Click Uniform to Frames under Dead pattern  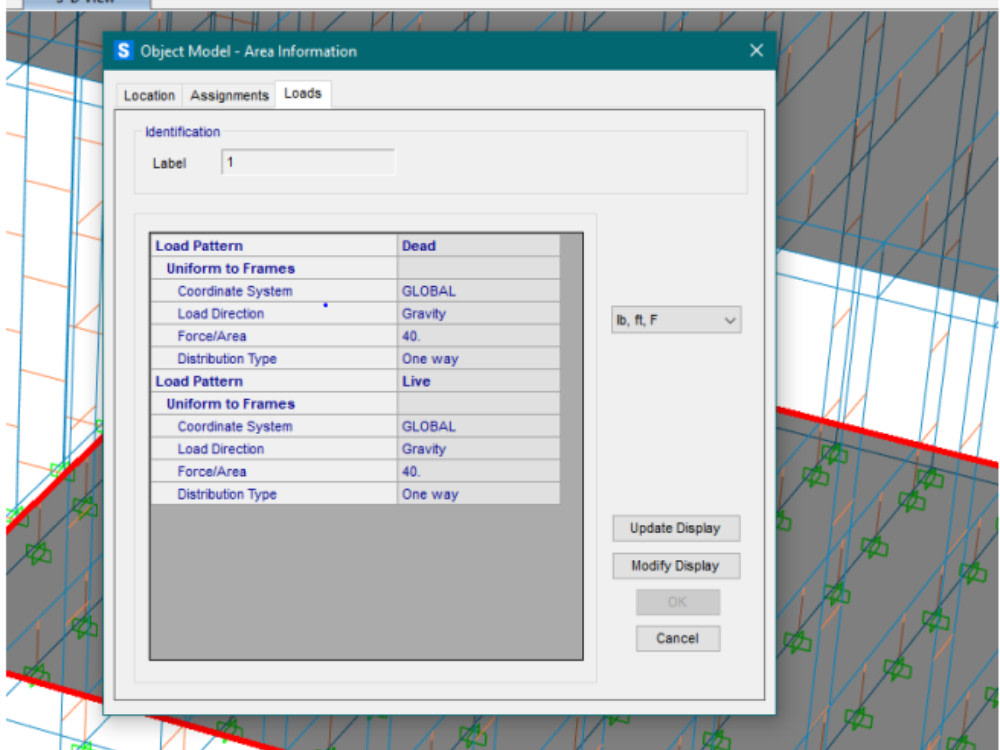pyautogui.click(x=230, y=268)
